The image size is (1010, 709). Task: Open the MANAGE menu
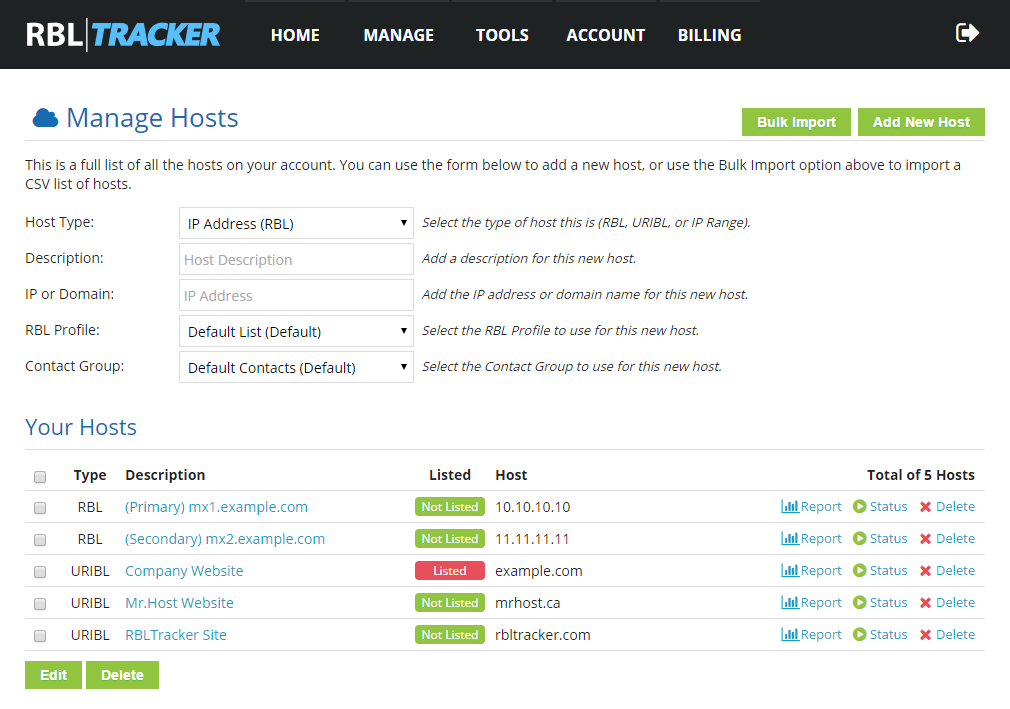click(399, 35)
